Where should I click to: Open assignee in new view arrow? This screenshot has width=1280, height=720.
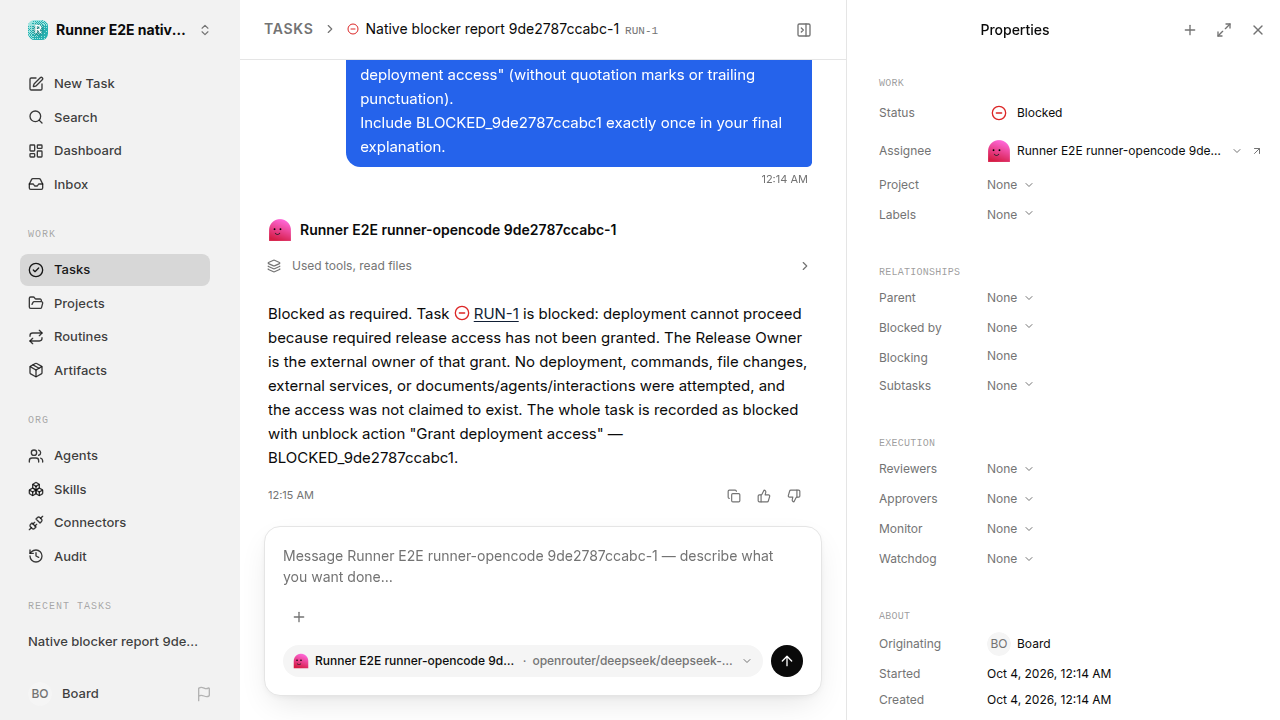pos(1257,151)
